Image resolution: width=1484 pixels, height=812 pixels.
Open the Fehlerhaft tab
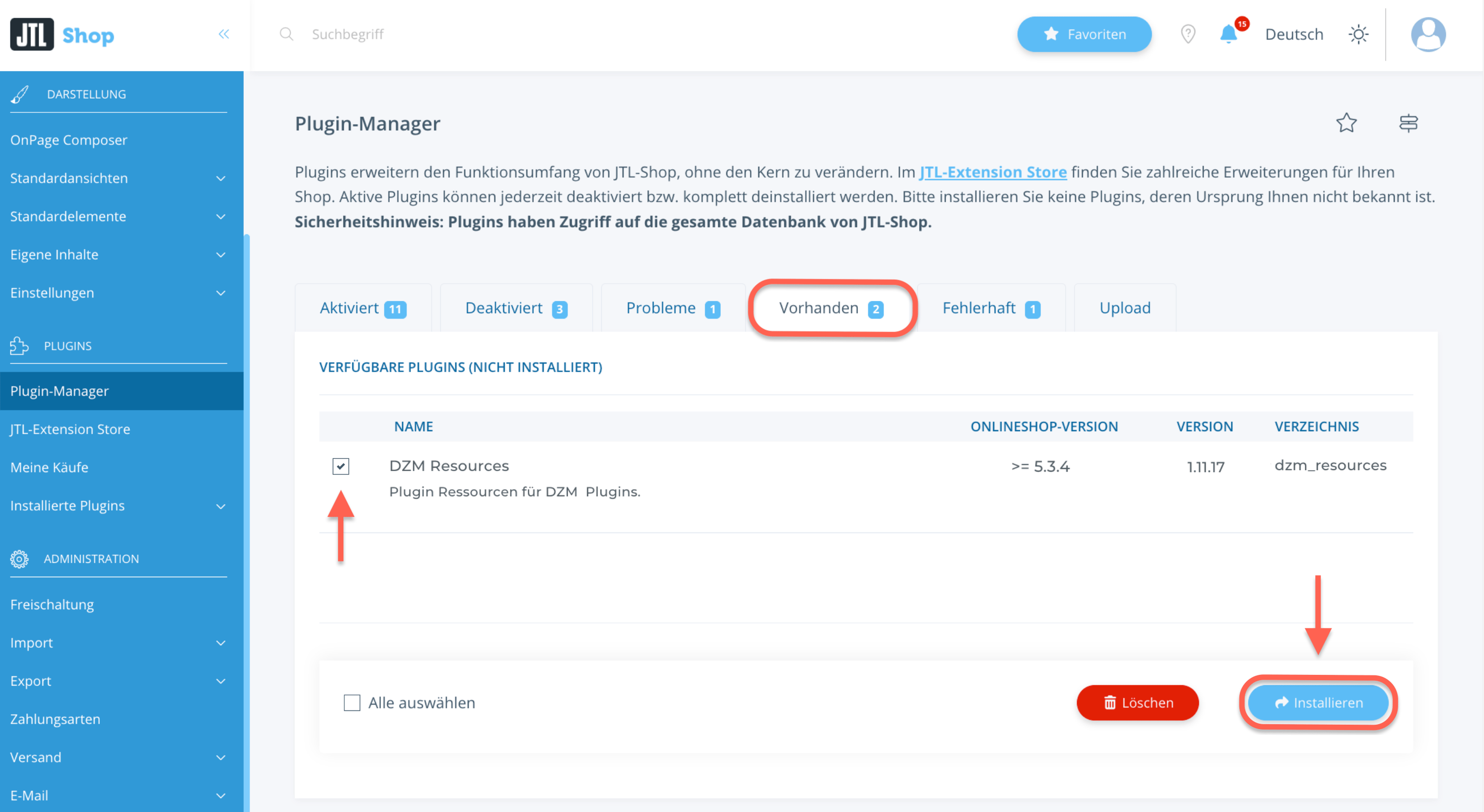(991, 307)
